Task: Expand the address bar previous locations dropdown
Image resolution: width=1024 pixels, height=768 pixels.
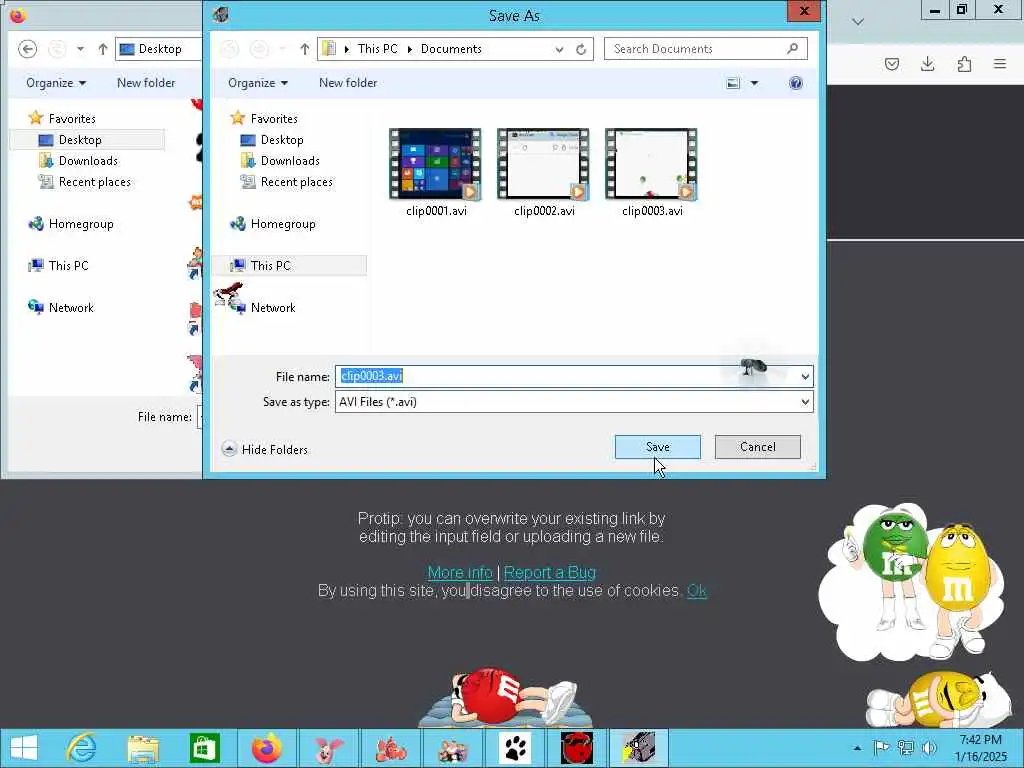Action: coord(559,49)
